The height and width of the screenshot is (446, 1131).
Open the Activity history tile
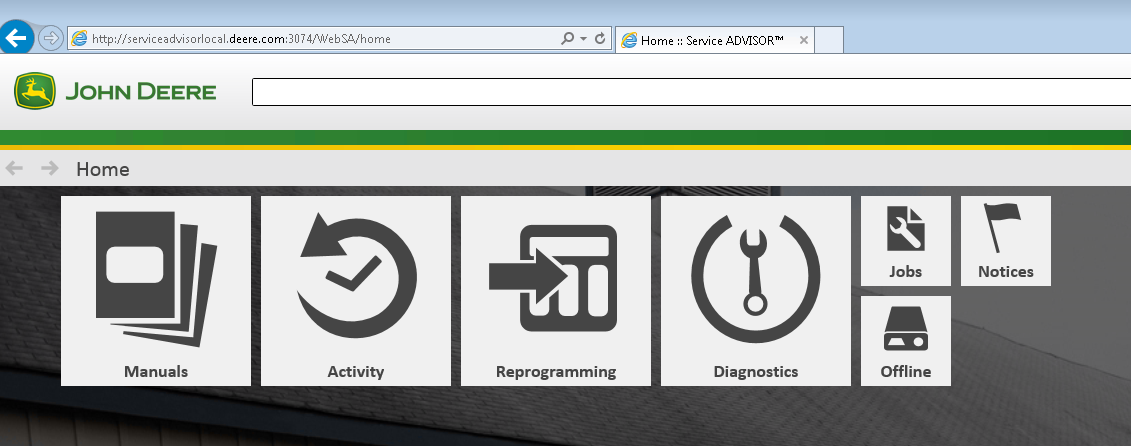[356, 290]
